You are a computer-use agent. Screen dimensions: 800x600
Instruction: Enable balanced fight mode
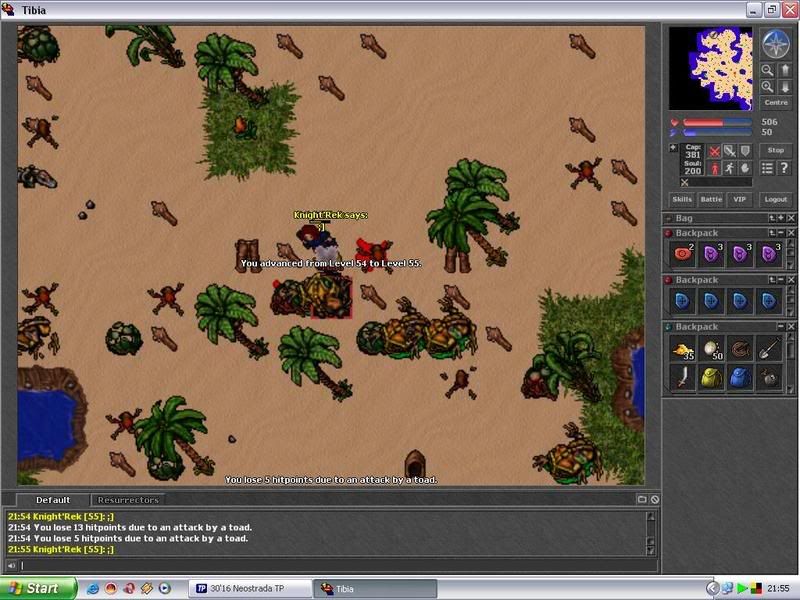(x=730, y=151)
